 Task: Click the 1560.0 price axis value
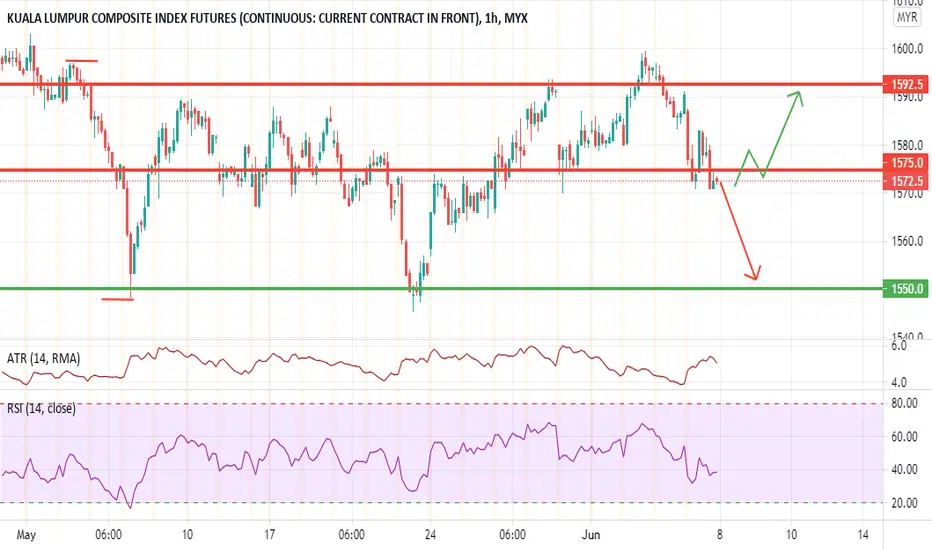click(907, 241)
